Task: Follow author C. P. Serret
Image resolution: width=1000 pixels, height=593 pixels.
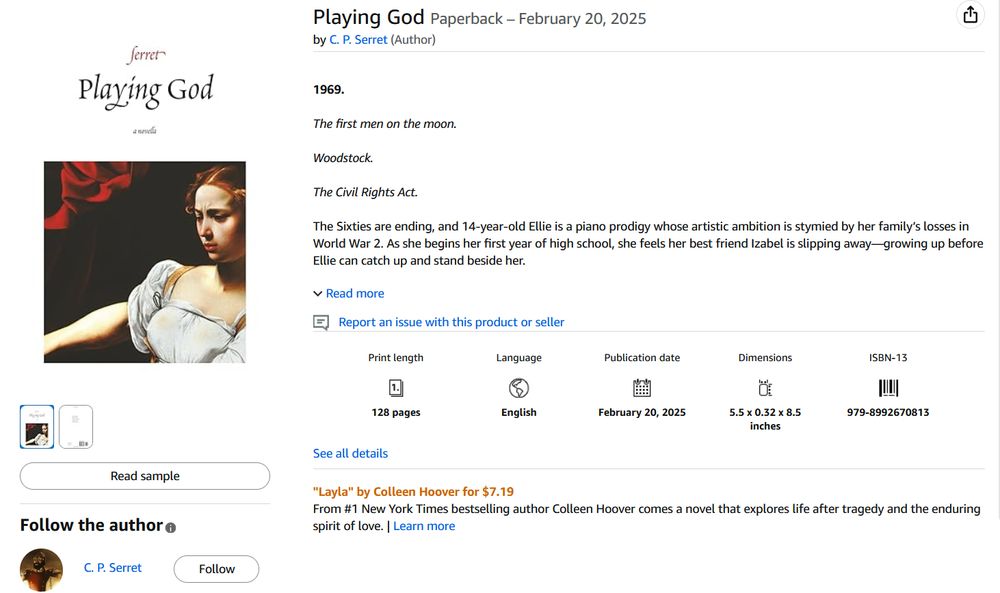Action: [x=216, y=569]
